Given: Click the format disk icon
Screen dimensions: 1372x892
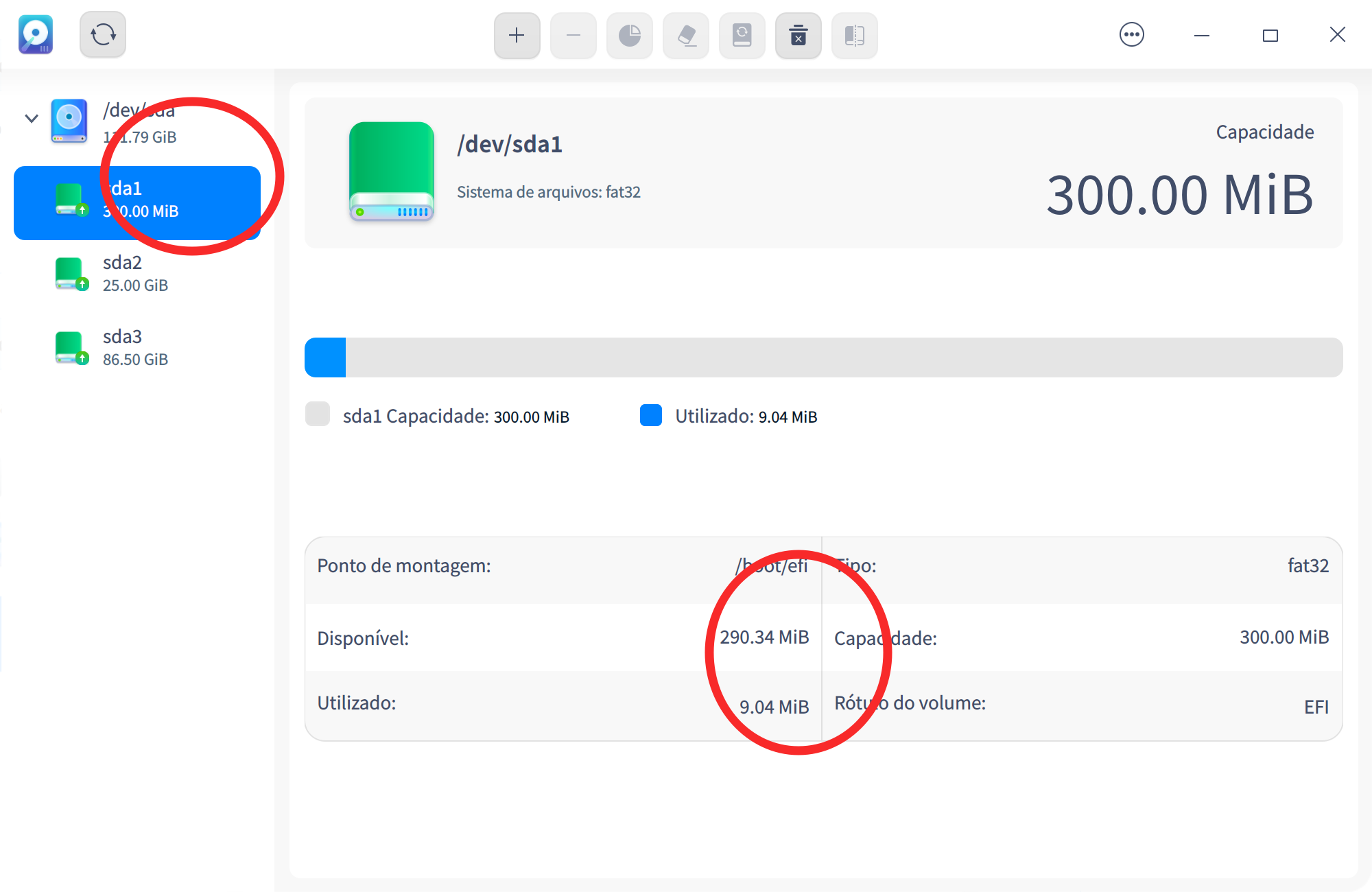Looking at the screenshot, I should (742, 35).
